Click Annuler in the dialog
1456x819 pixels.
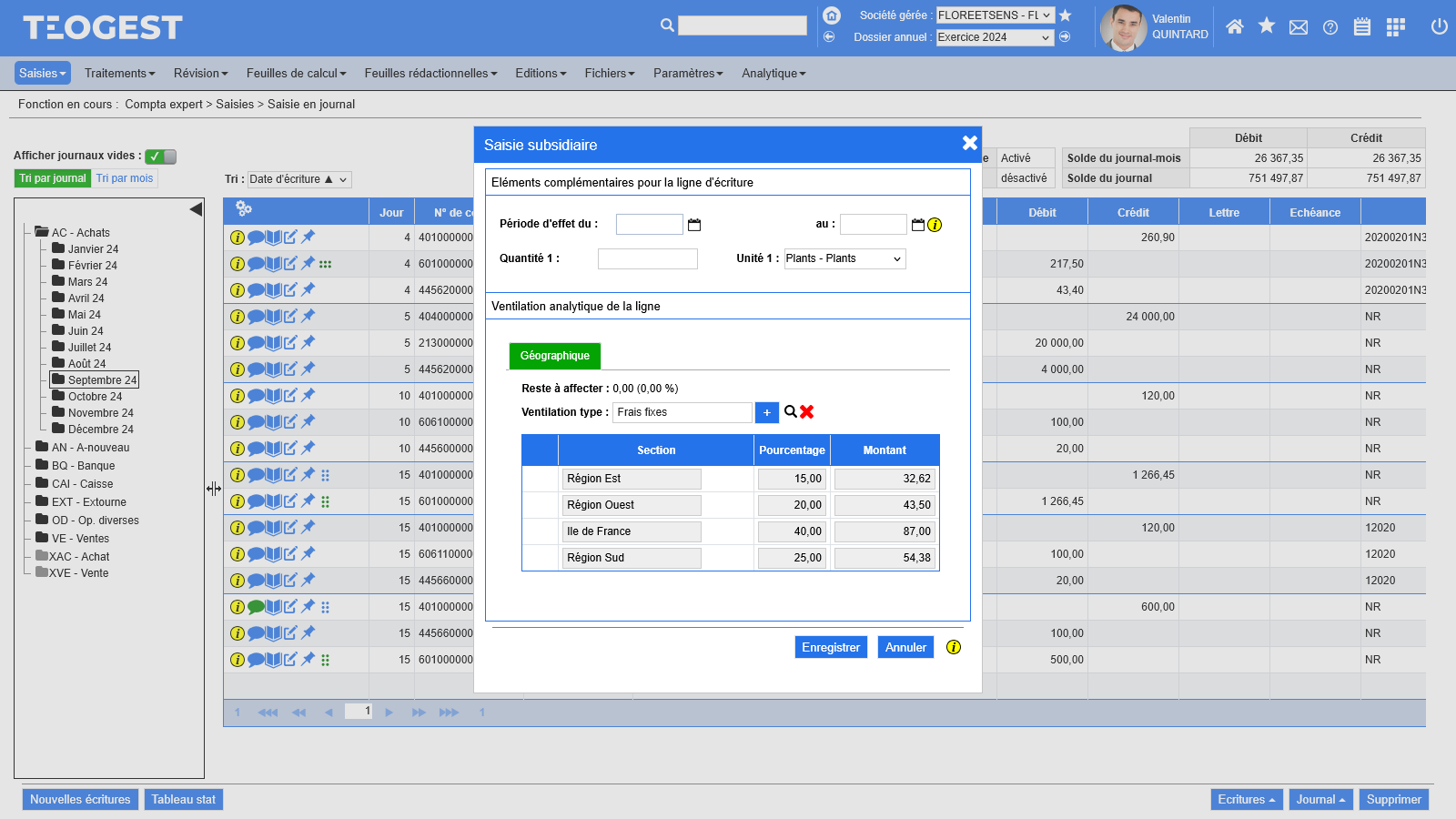pos(905,648)
